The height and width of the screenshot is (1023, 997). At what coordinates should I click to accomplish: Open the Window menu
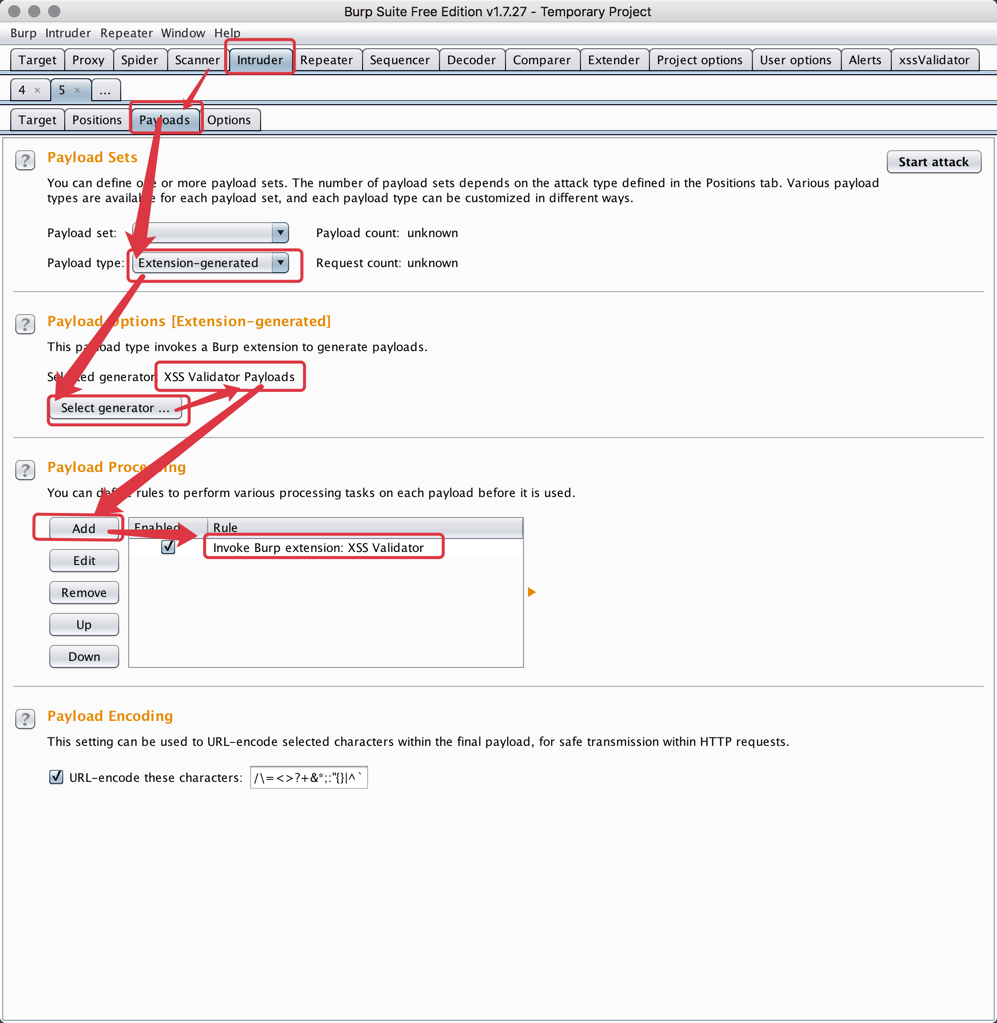[183, 33]
